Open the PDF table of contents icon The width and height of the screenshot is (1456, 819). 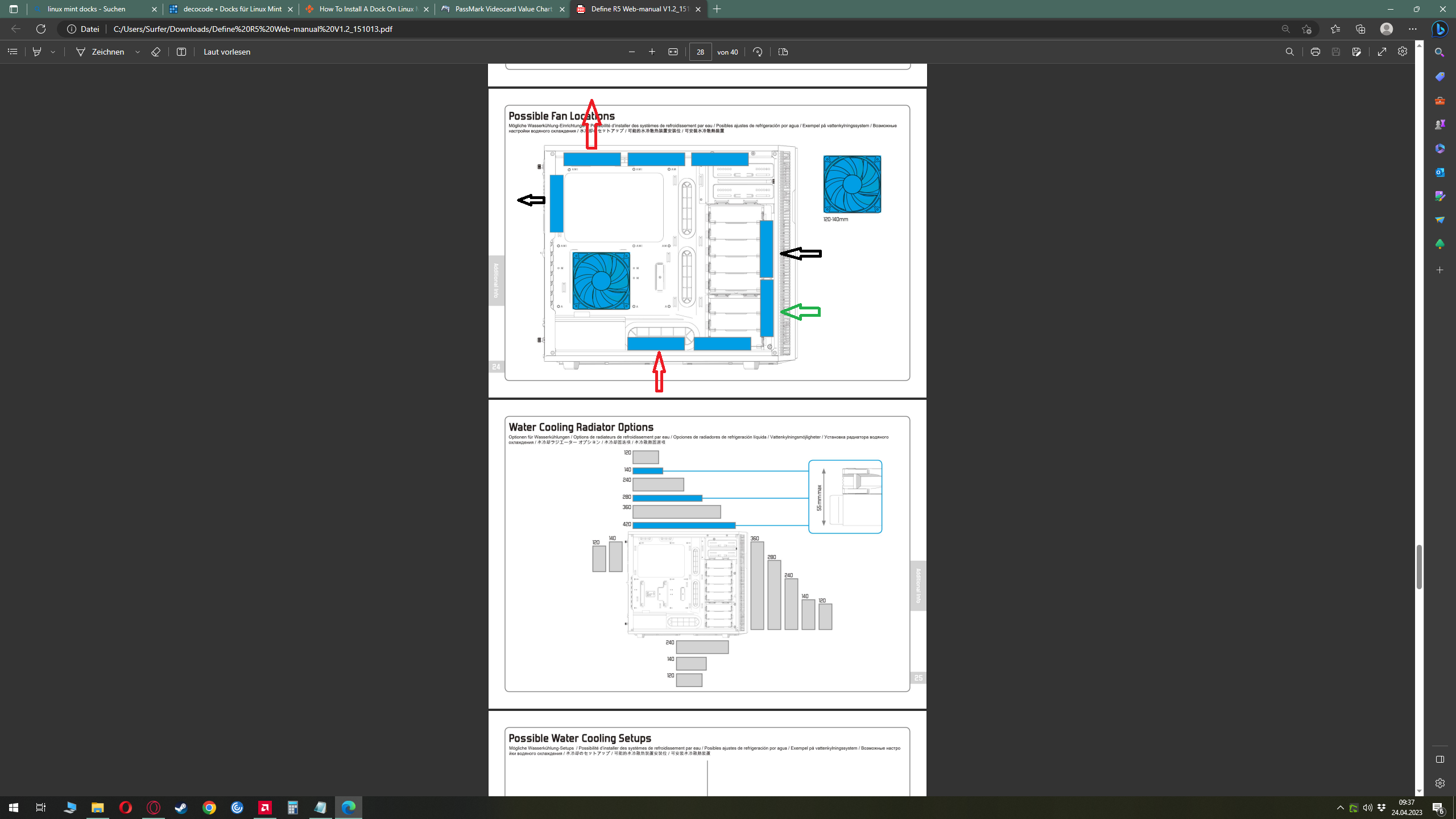pos(13,52)
